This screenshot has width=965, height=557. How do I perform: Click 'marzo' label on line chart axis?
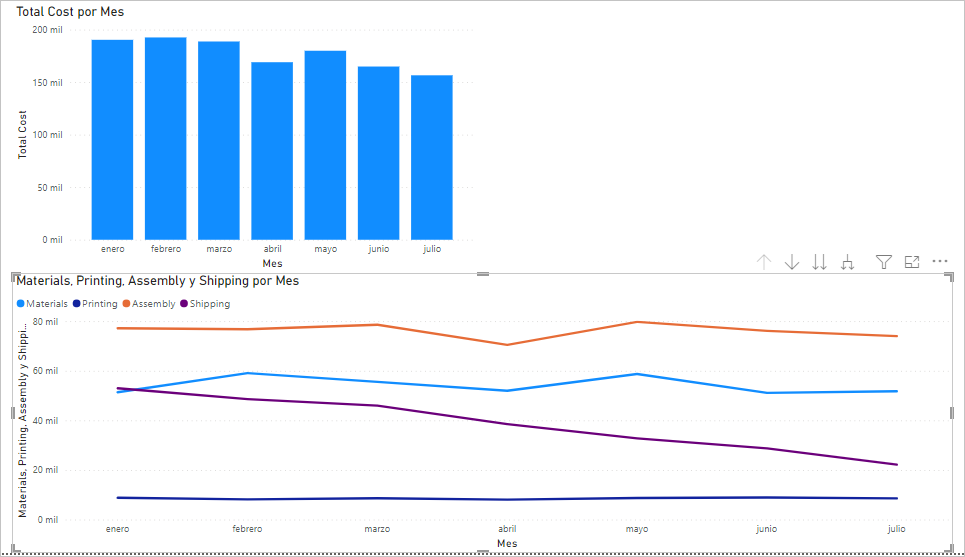pos(377,529)
